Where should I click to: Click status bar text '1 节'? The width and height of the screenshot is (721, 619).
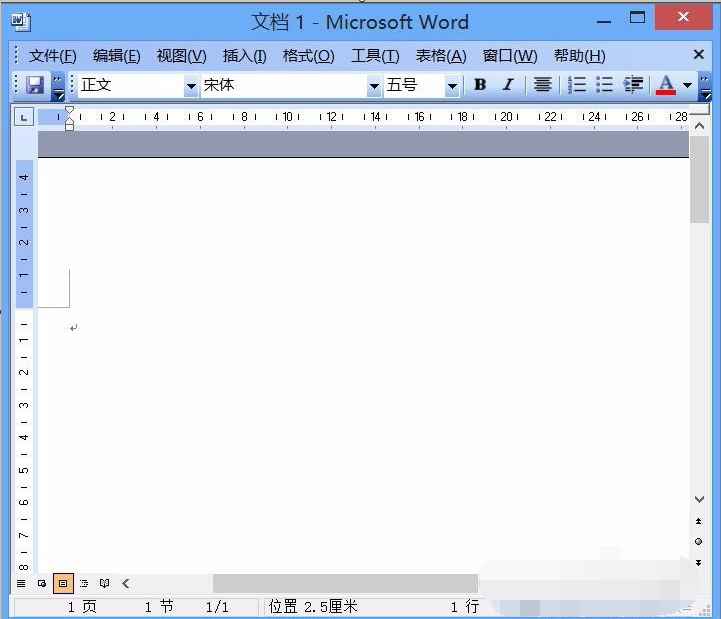[159, 607]
